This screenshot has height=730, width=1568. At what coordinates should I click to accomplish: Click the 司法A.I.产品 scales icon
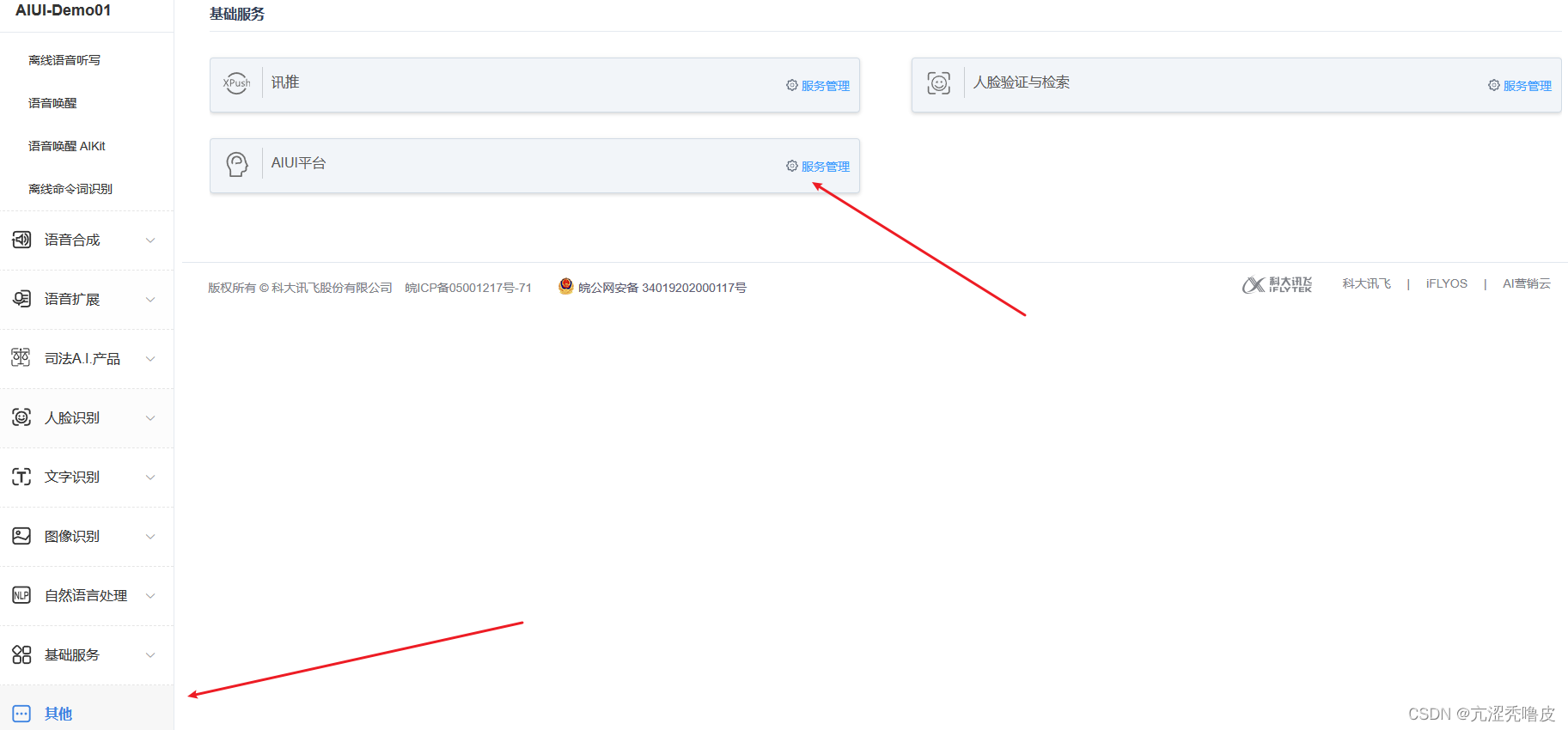[21, 358]
